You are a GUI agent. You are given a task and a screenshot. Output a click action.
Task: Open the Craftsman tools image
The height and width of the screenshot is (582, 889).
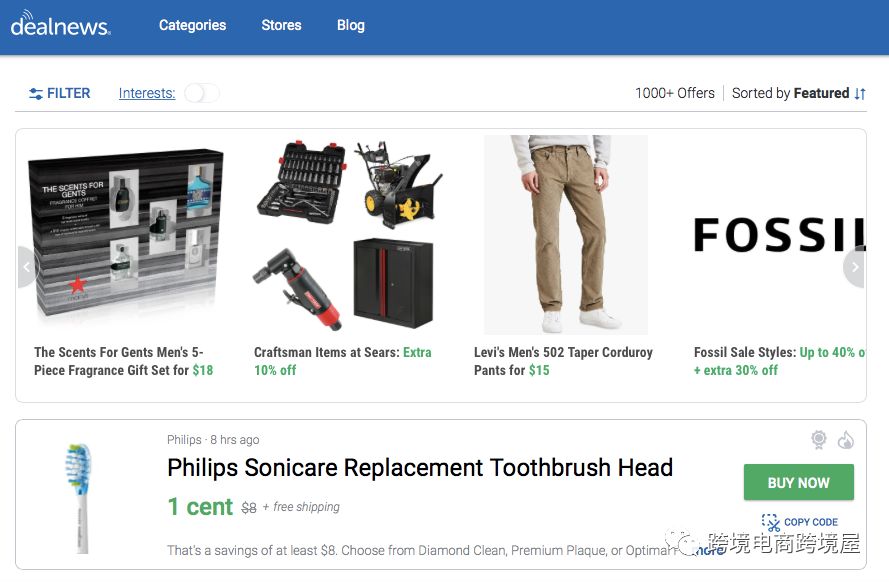346,235
